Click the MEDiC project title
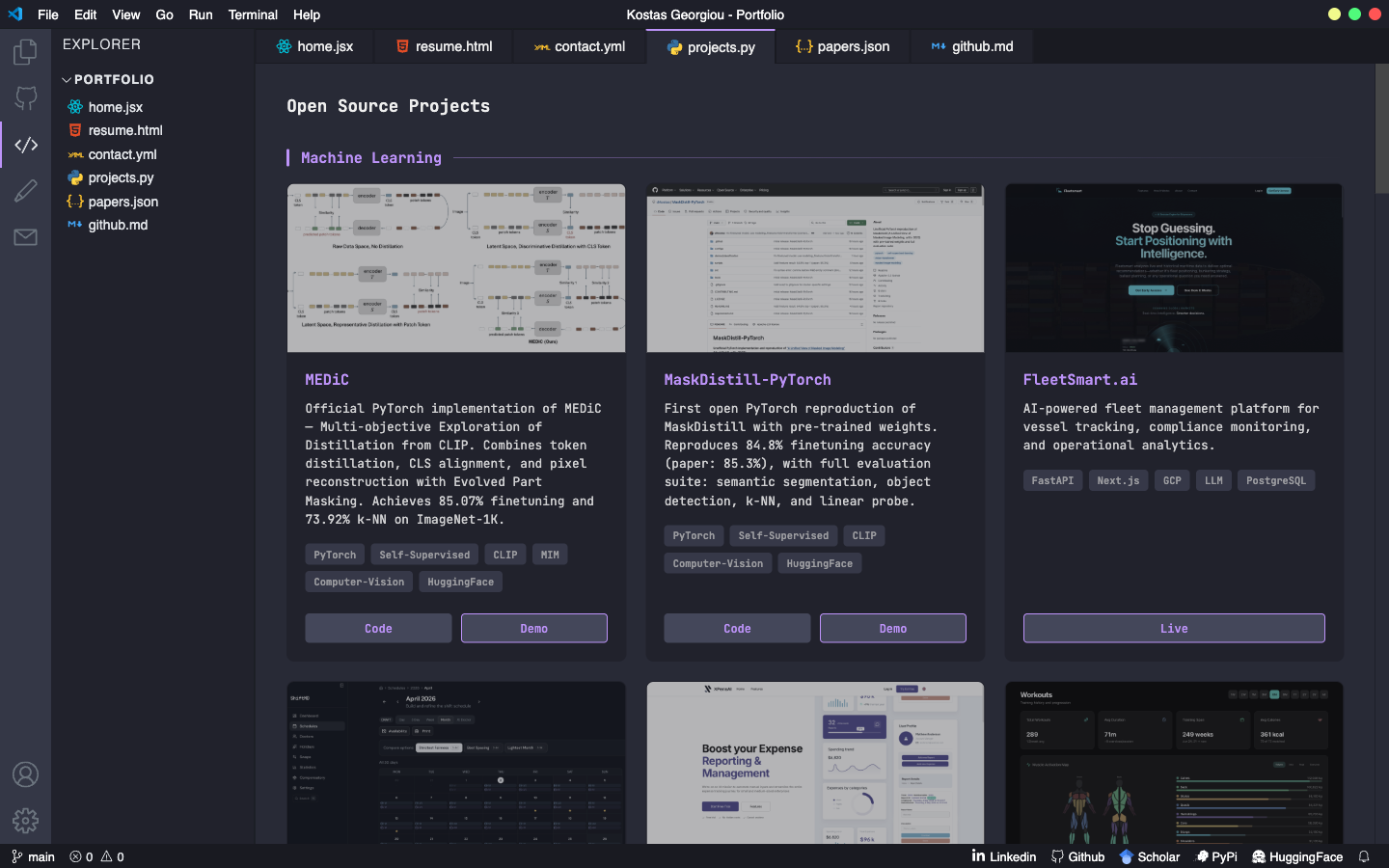 [327, 380]
